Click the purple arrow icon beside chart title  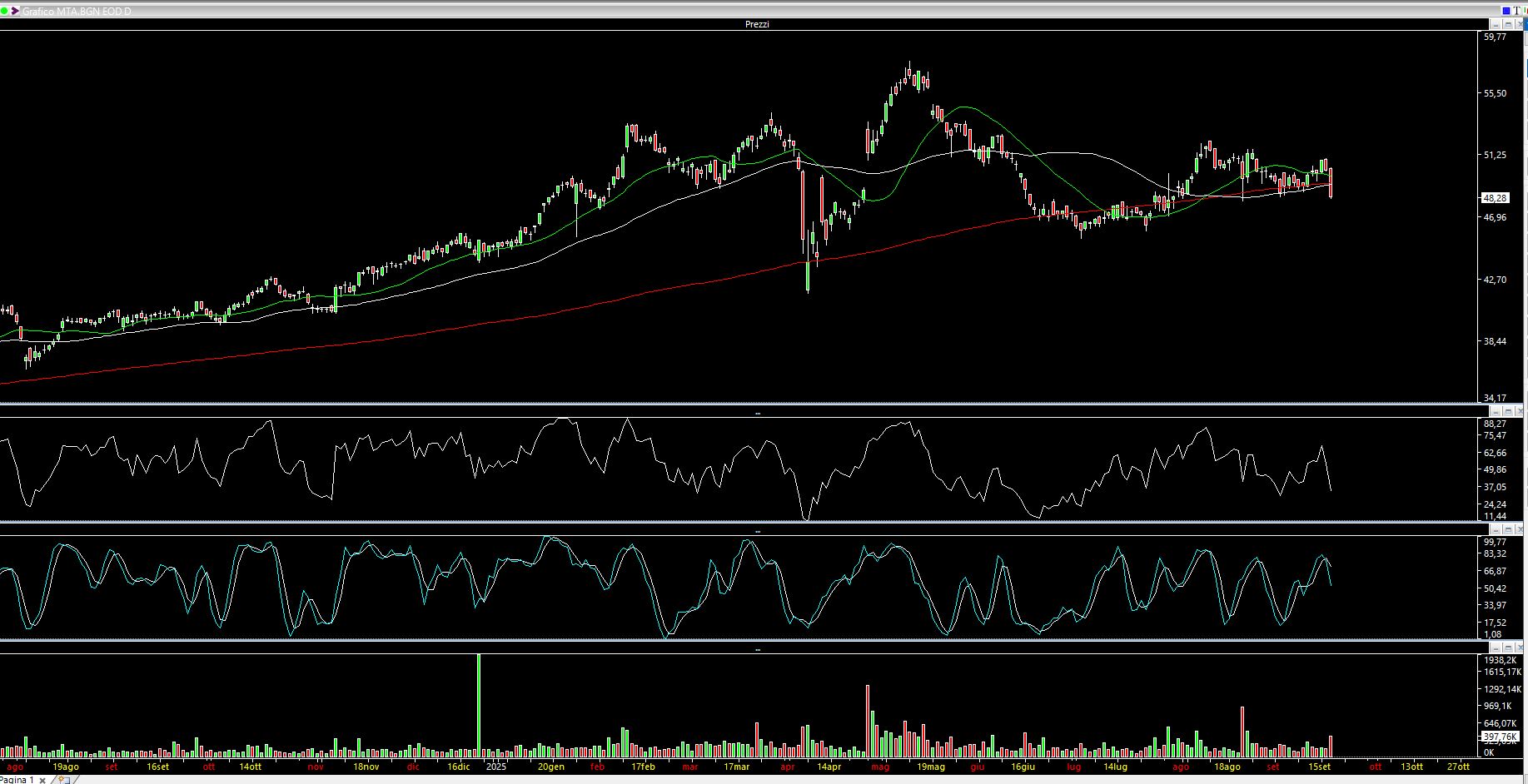coord(15,11)
